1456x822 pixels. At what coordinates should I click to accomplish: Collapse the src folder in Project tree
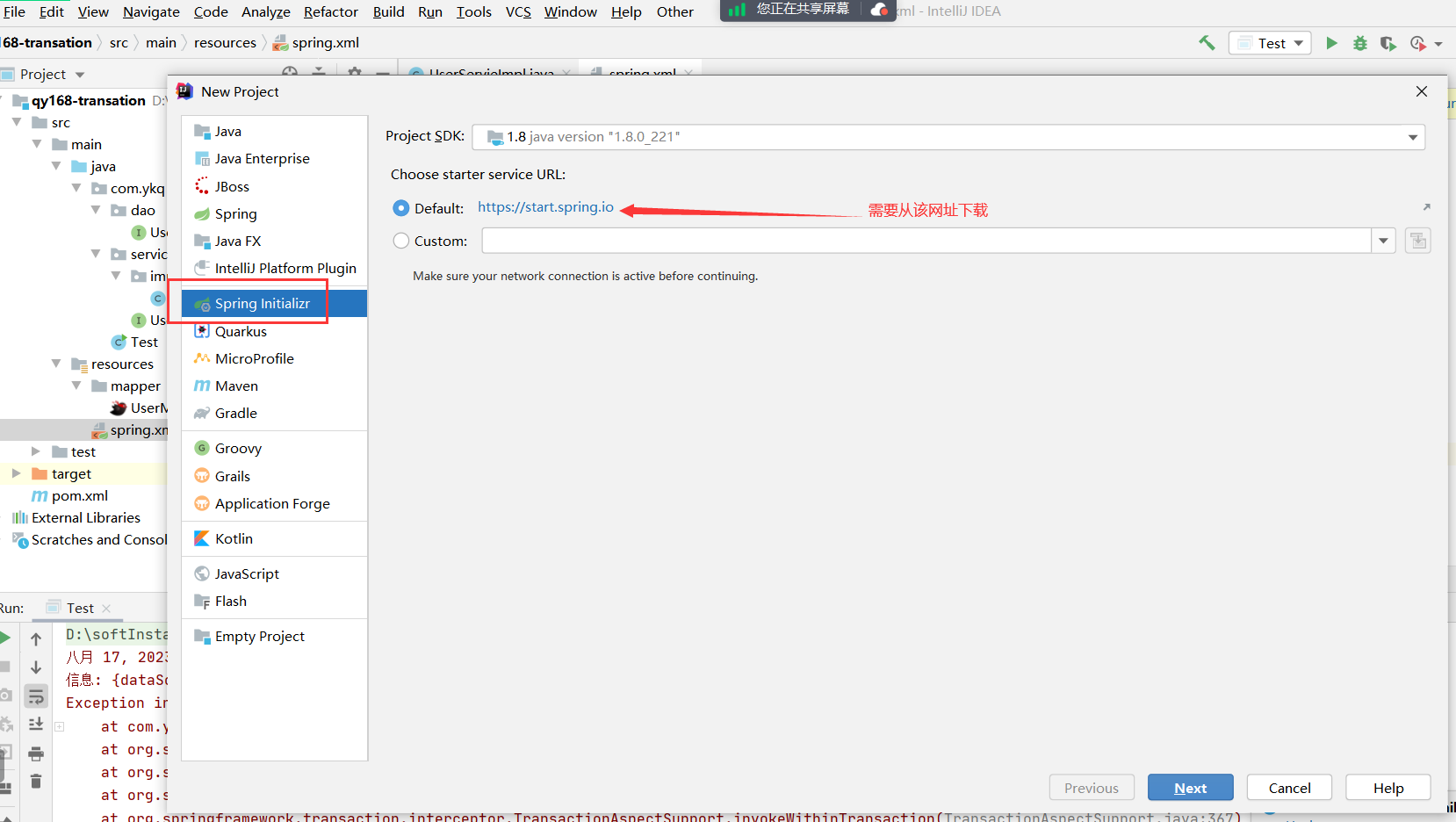[x=17, y=122]
